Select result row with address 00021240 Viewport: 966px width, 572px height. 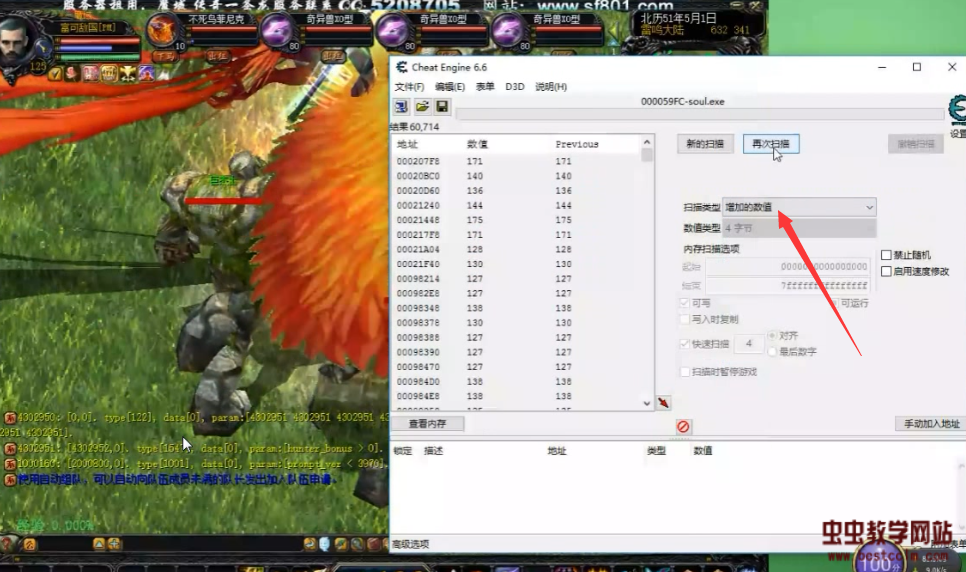tap(516, 205)
